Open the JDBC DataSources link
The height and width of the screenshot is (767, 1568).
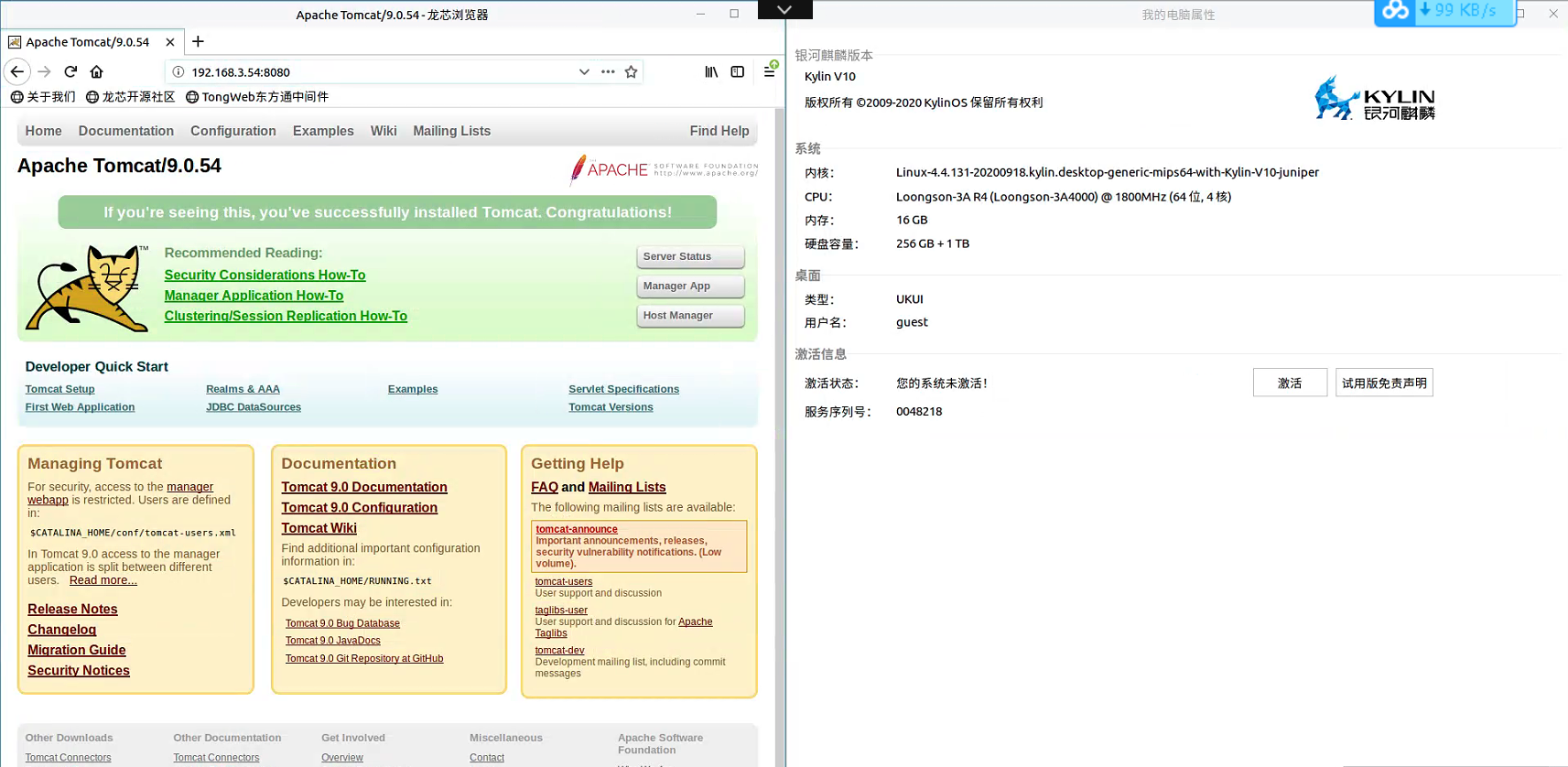[254, 407]
